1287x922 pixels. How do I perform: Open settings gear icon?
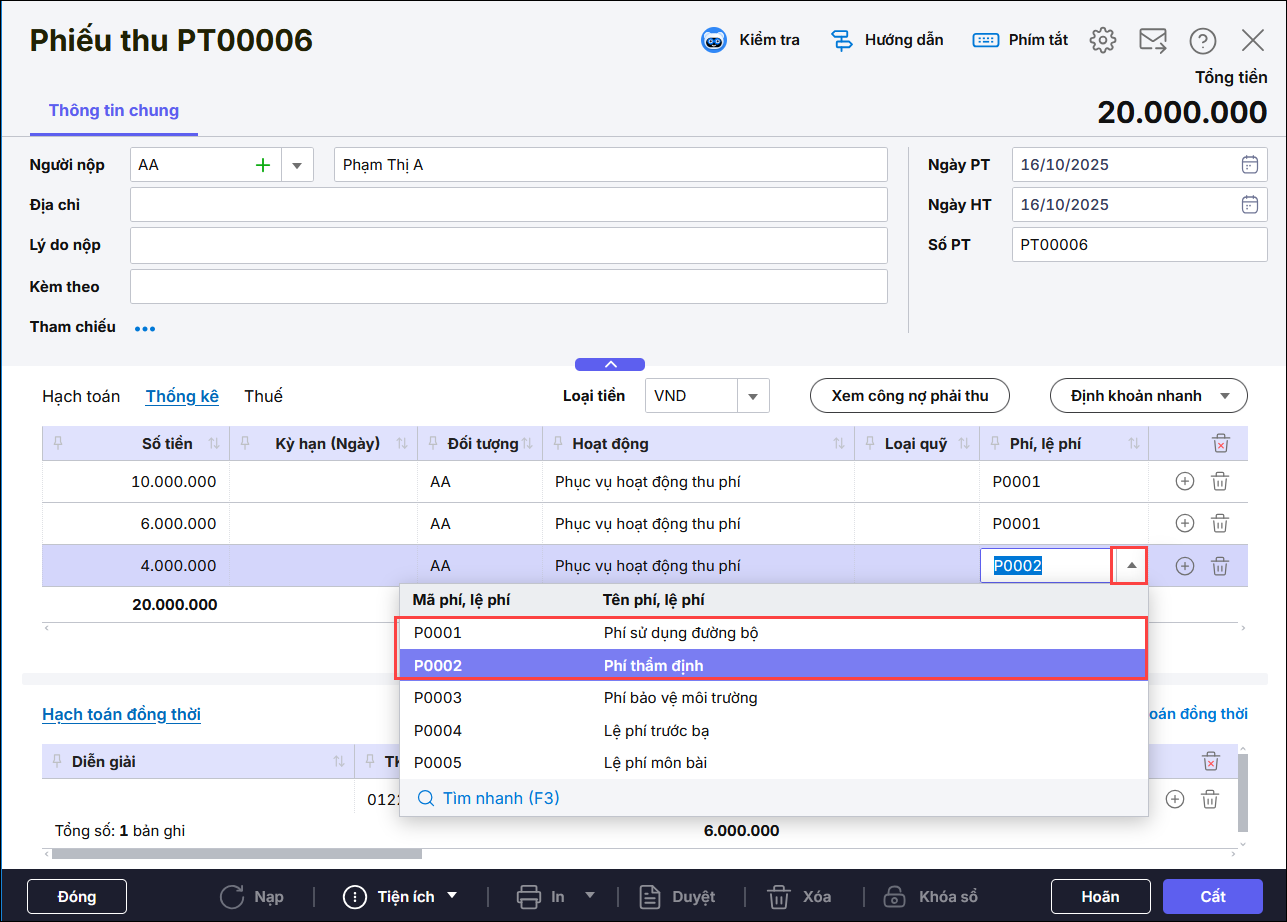pyautogui.click(x=1102, y=41)
